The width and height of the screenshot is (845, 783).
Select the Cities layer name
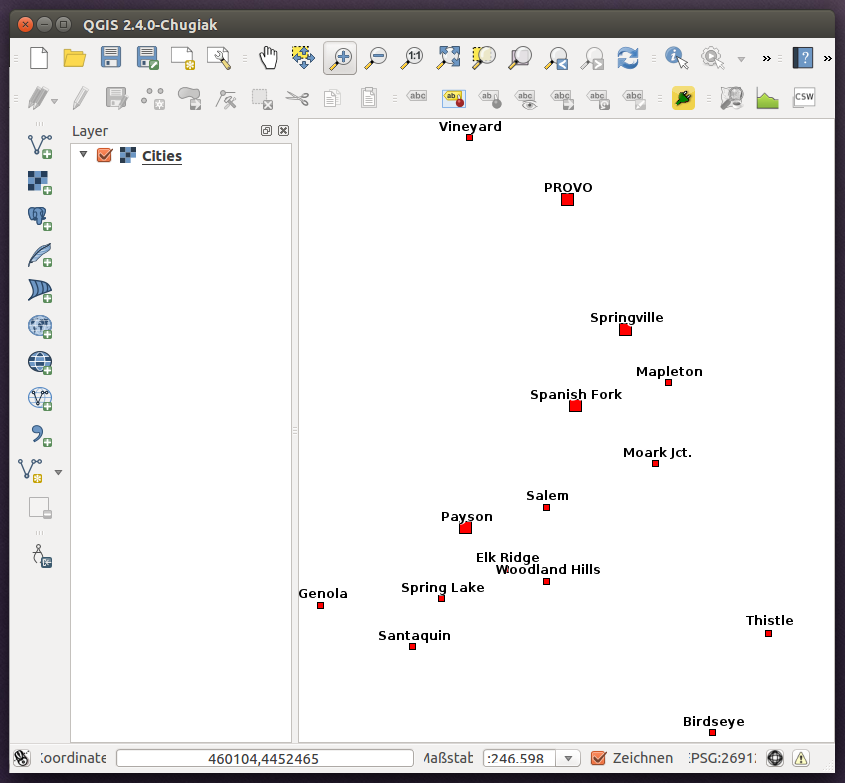[162, 156]
